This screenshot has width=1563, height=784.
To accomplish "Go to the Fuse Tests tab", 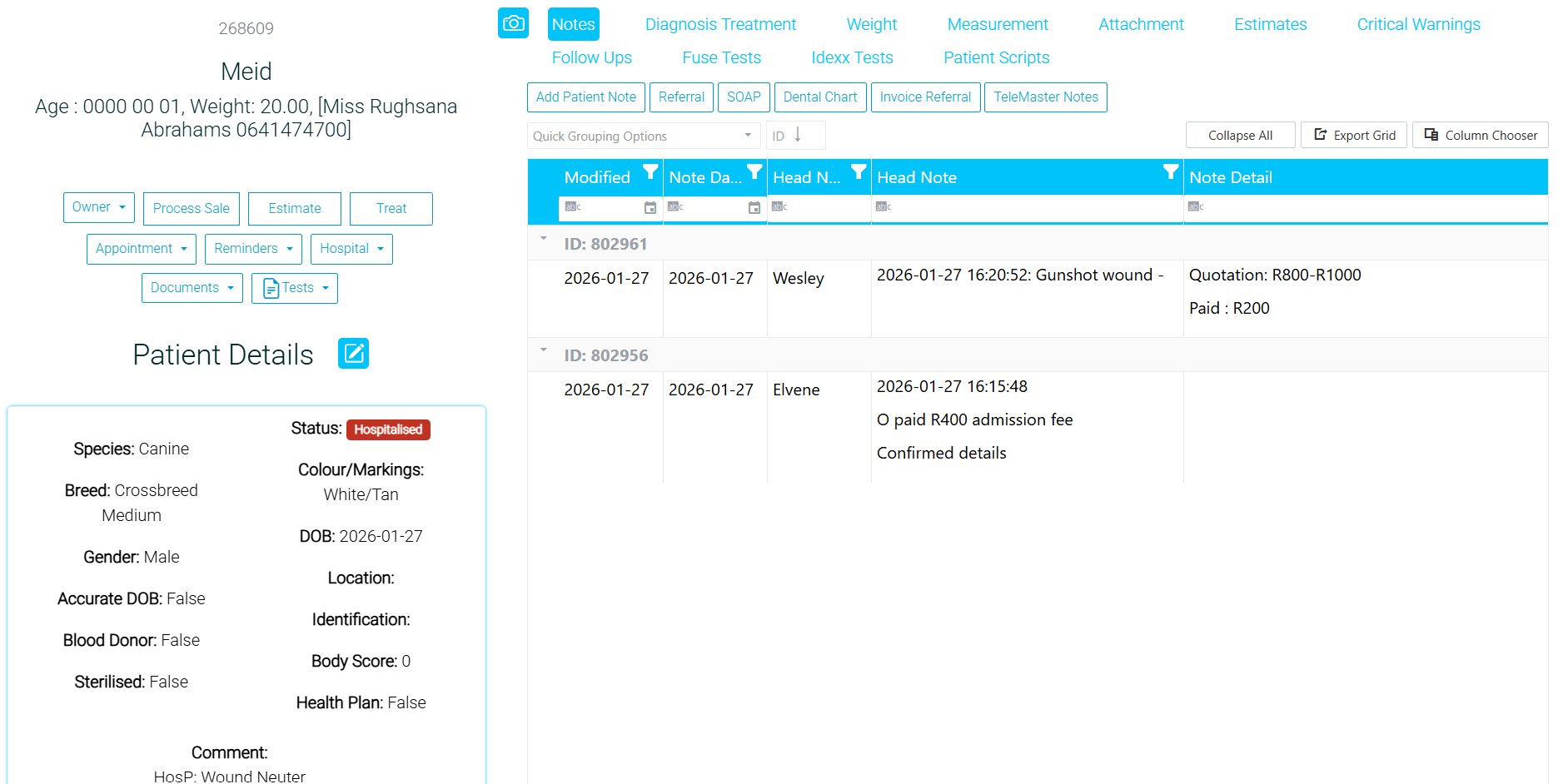I will [722, 57].
